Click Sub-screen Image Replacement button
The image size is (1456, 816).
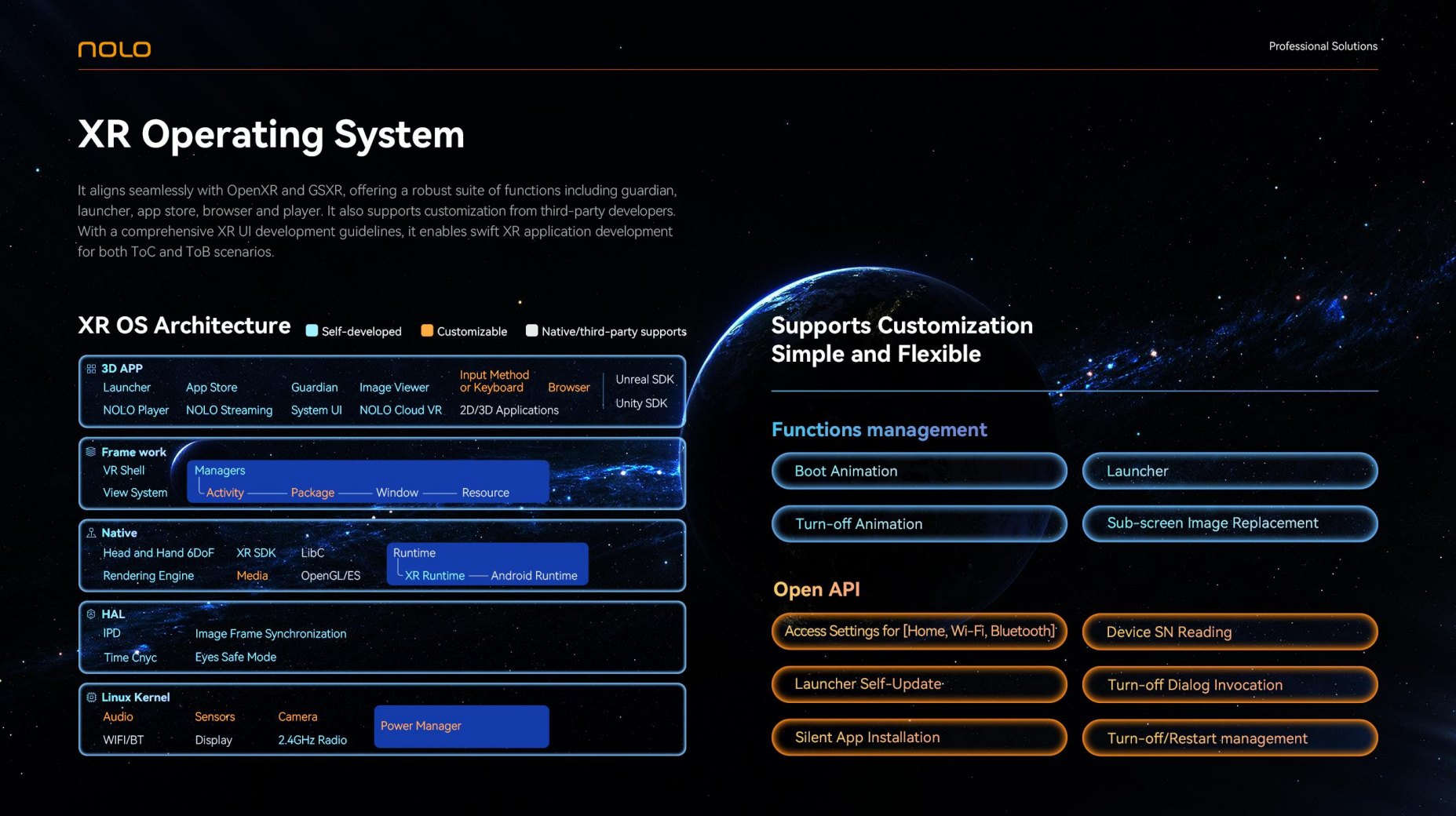coord(1230,523)
